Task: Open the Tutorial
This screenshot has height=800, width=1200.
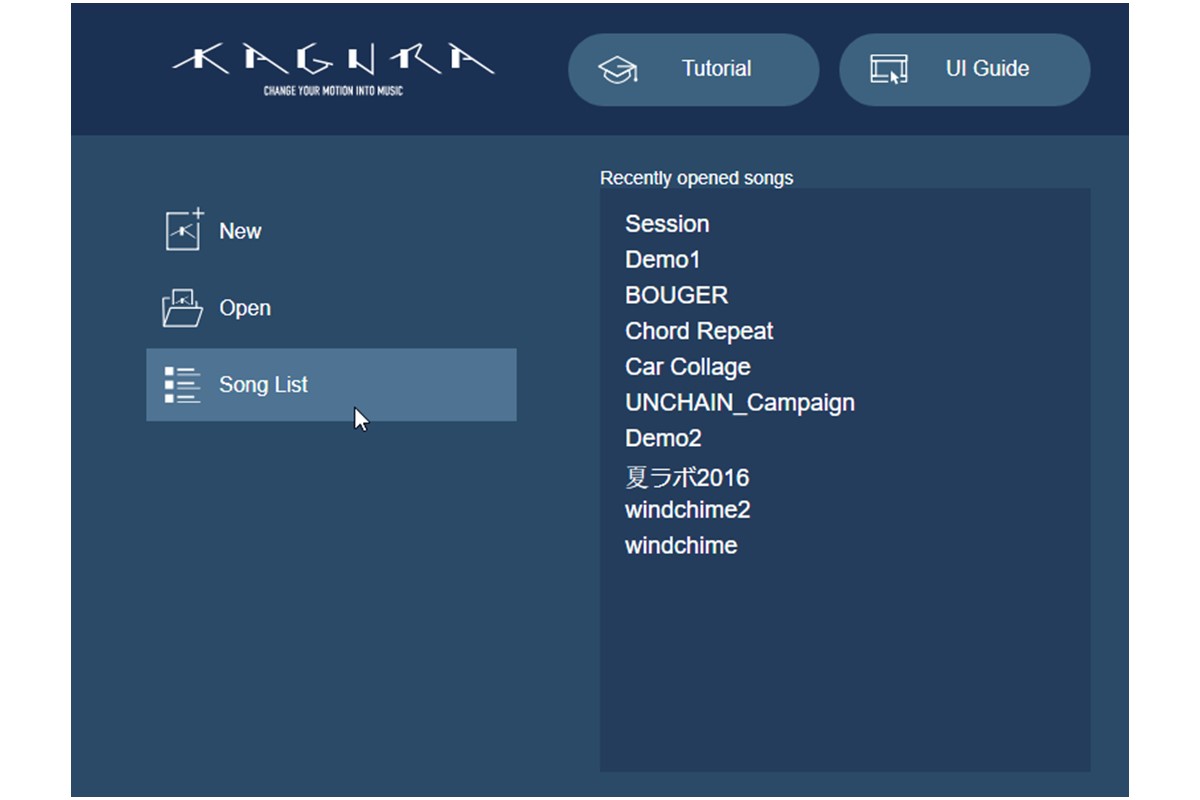Action: pyautogui.click(x=693, y=69)
